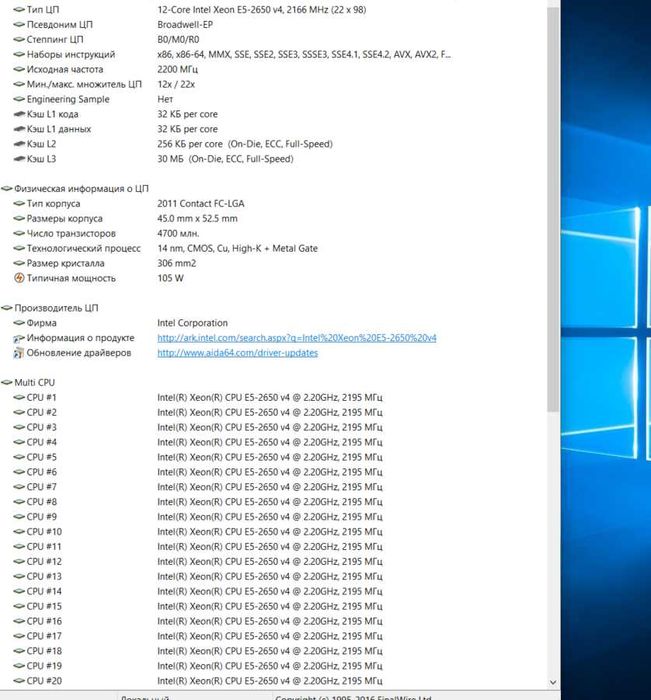Click the icon next to 'Псевдоним ЦП'
This screenshot has height=700, width=651.
pyautogui.click(x=19, y=25)
